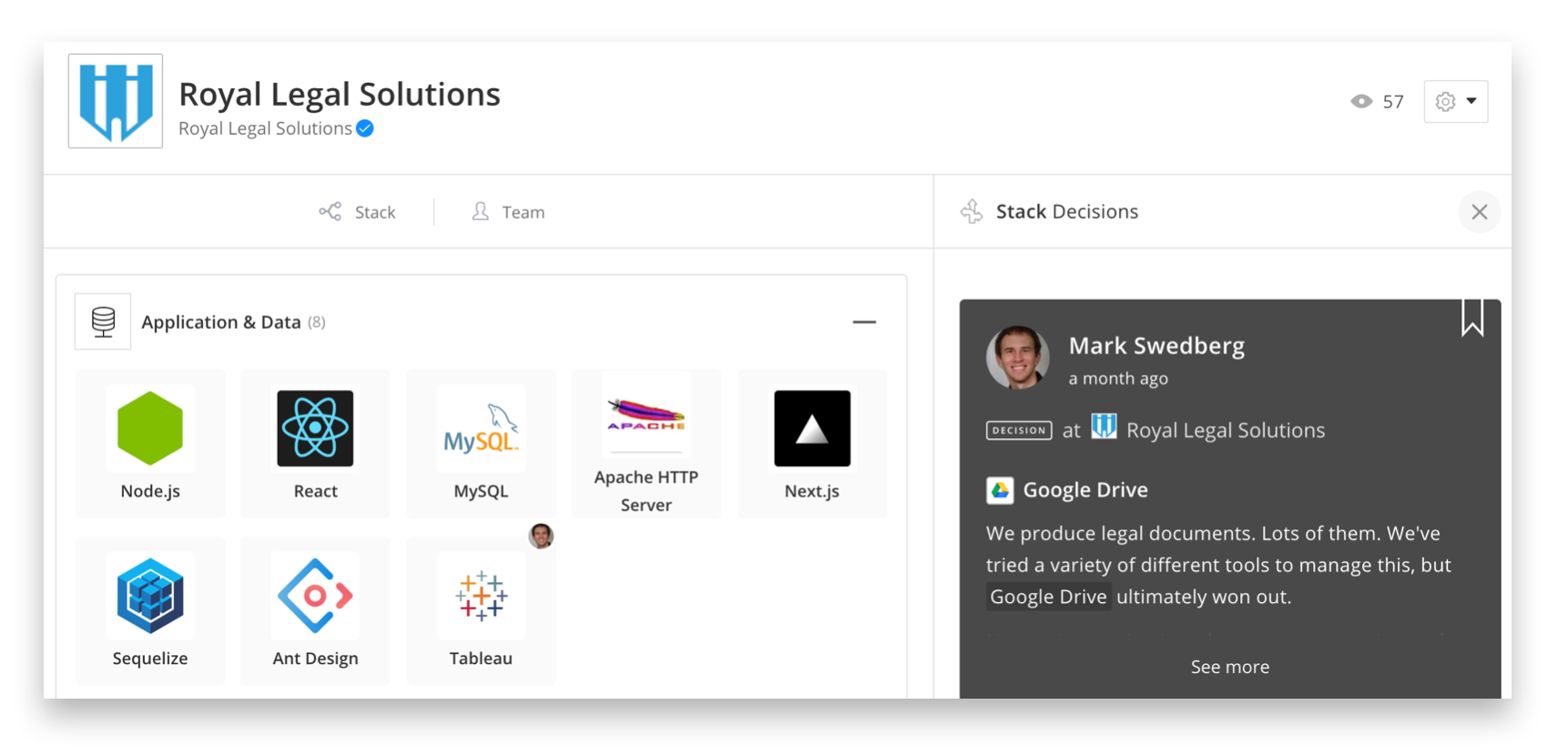
Task: Click the Team tab person icon
Action: 480,211
